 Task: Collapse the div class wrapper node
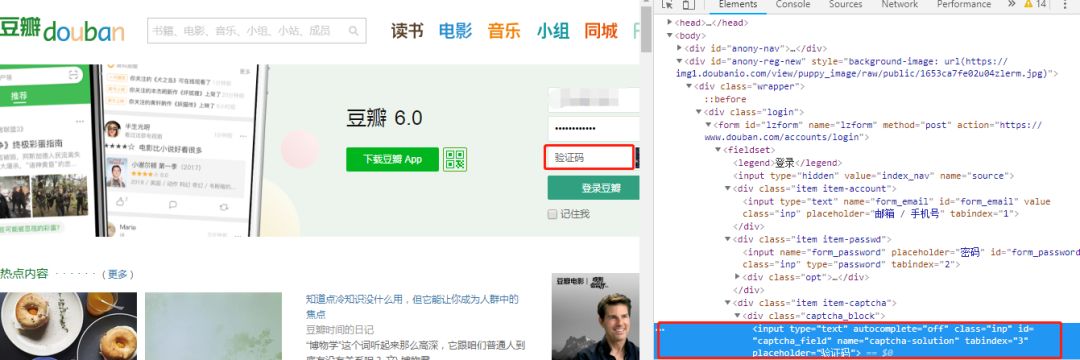click(x=689, y=86)
